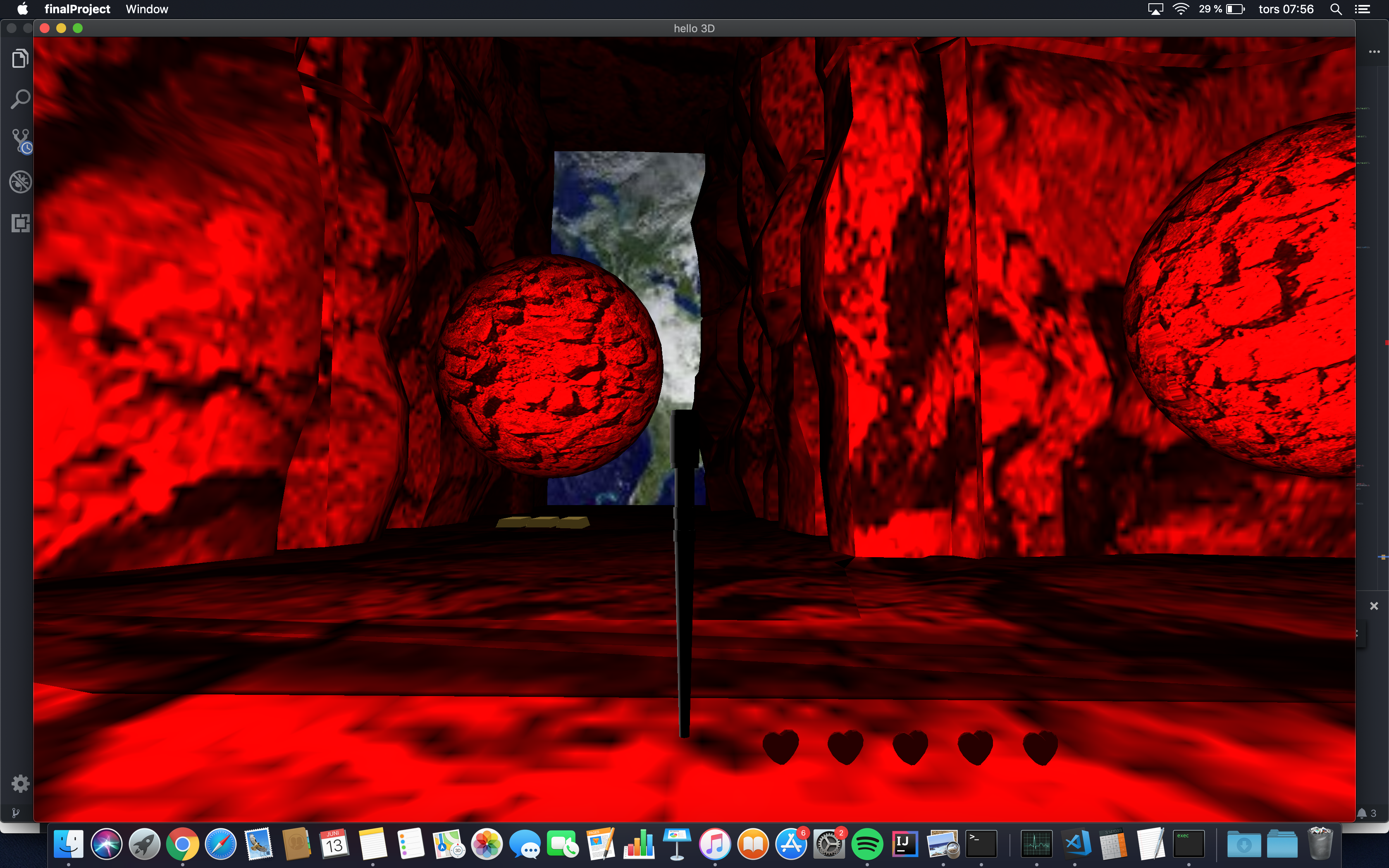Open VS Code notifications bell icon
Image resolution: width=1389 pixels, height=868 pixels.
(1362, 813)
